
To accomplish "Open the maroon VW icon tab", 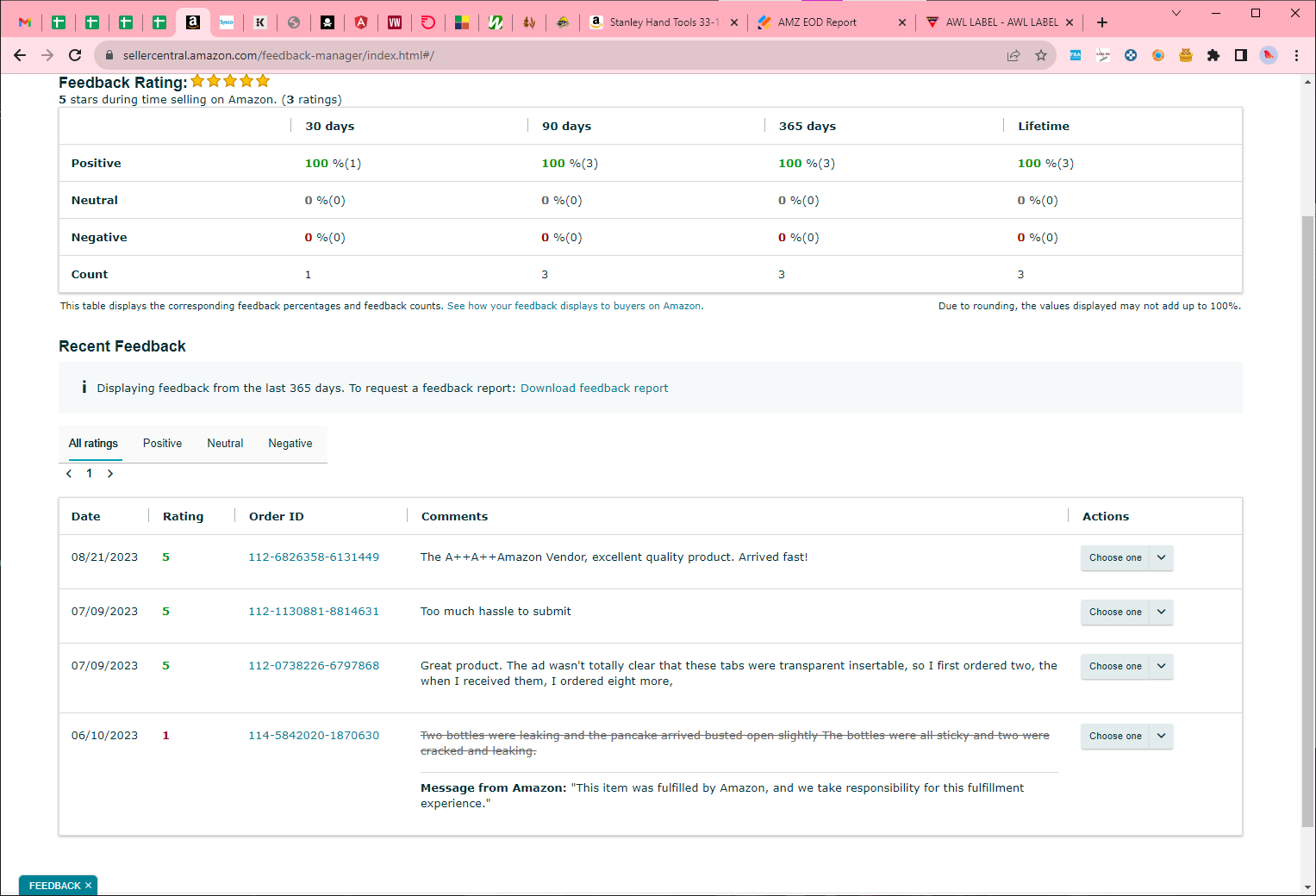I will pyautogui.click(x=395, y=22).
